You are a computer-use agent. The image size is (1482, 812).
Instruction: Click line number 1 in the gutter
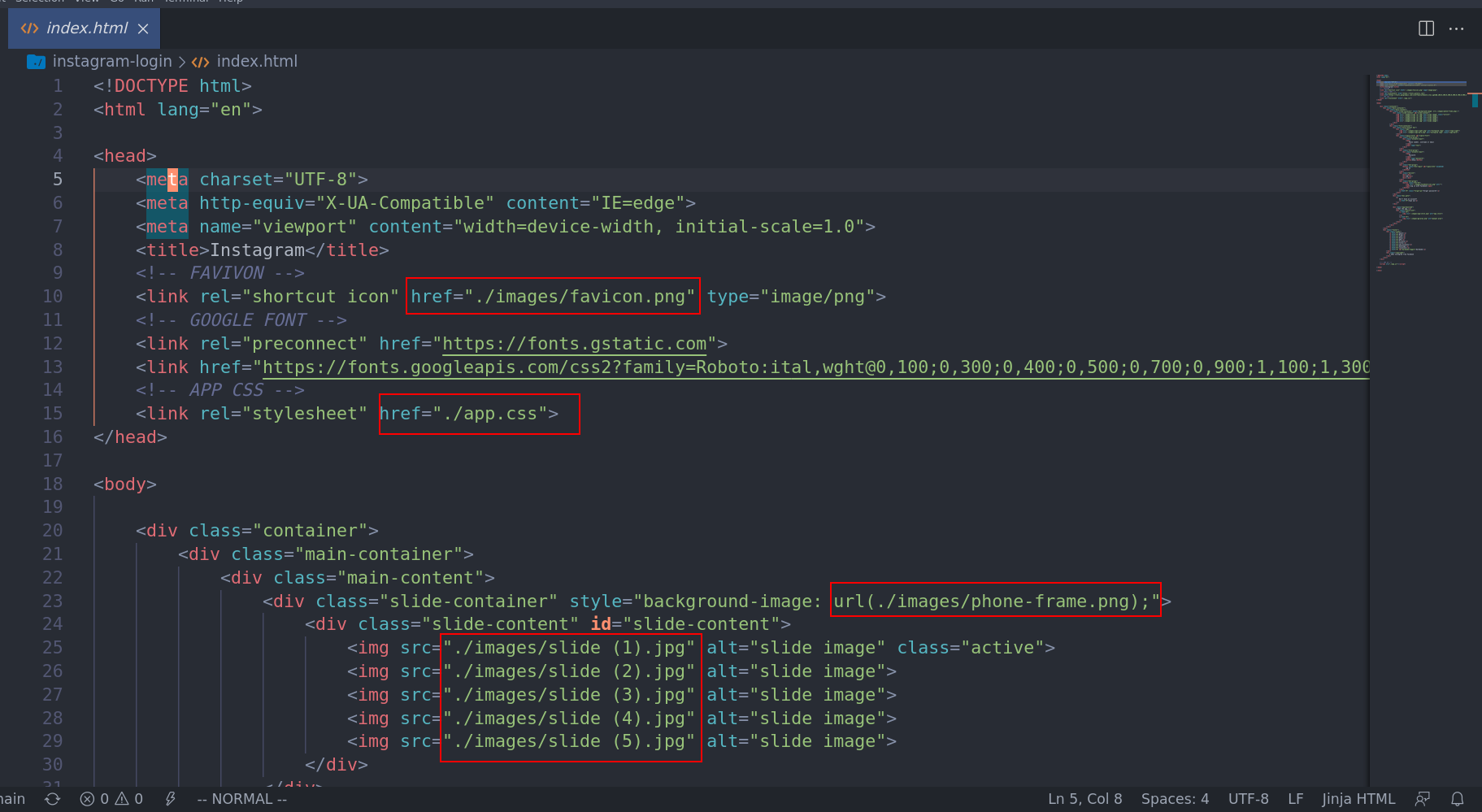click(58, 86)
